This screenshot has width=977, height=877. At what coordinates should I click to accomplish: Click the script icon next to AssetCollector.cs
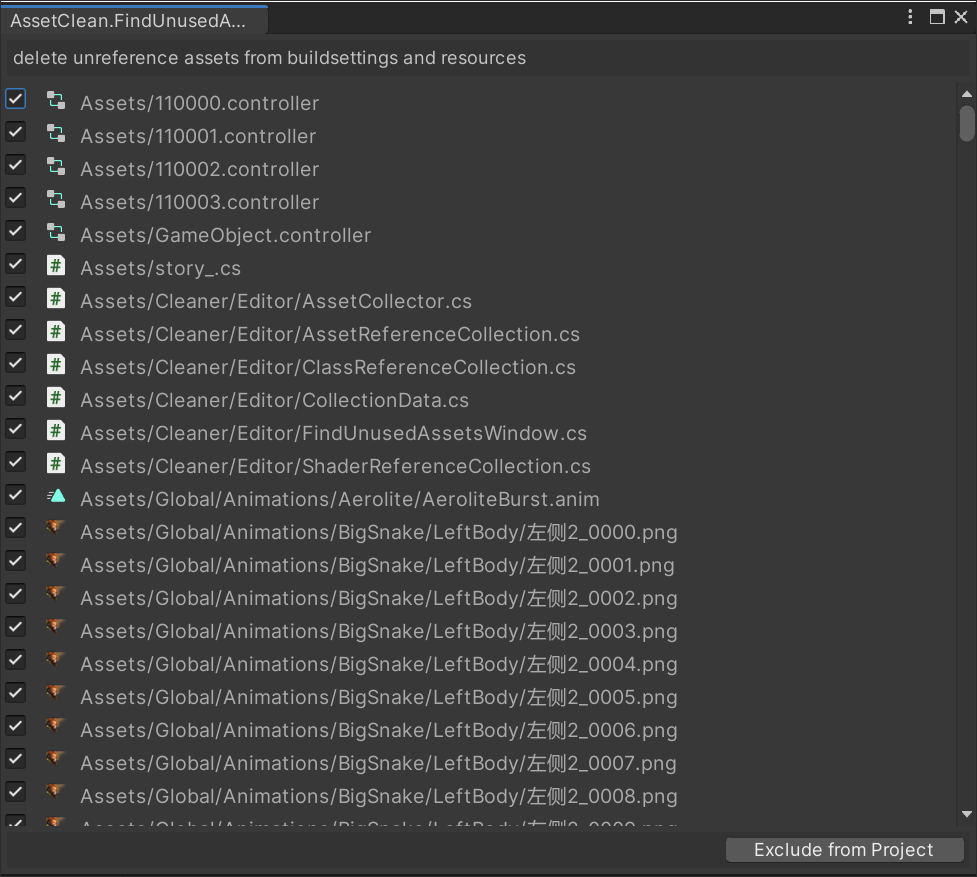(x=56, y=298)
